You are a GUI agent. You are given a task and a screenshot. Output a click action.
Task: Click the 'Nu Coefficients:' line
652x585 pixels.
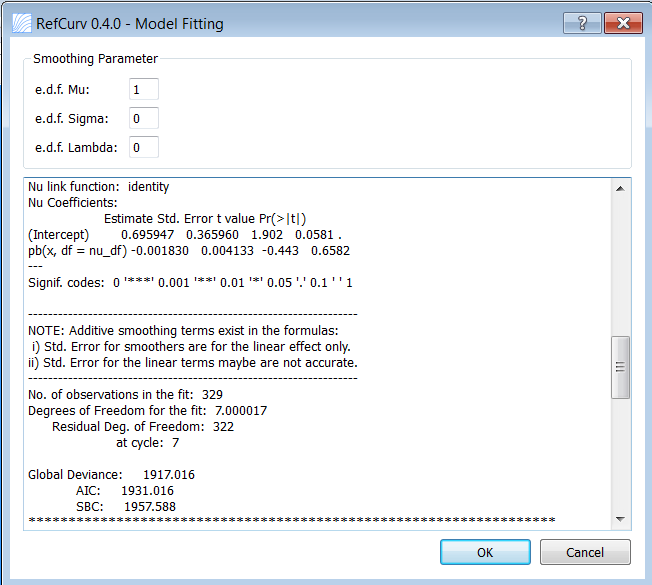pos(73,203)
